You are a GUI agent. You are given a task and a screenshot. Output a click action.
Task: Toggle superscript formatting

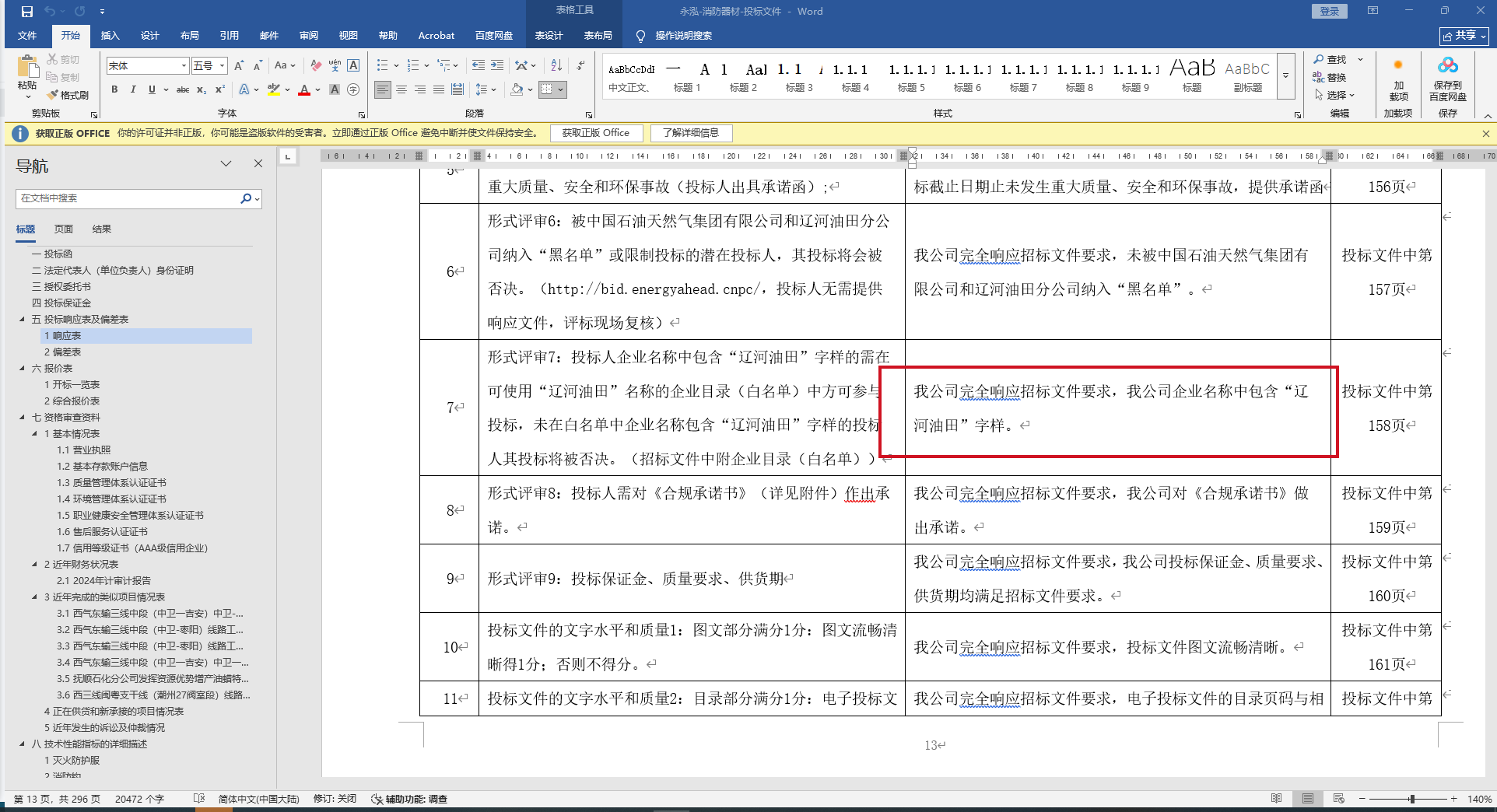click(x=220, y=89)
